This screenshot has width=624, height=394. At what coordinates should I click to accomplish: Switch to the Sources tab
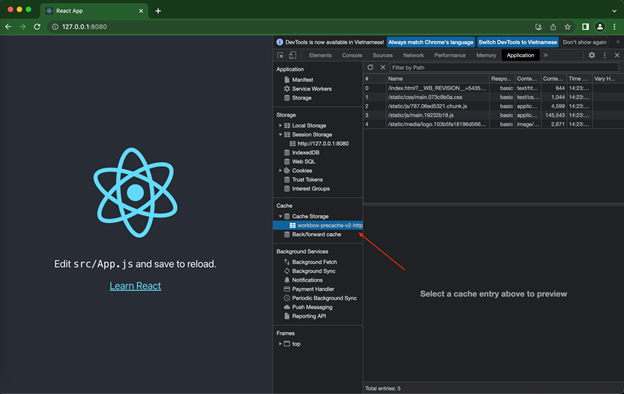click(x=382, y=55)
